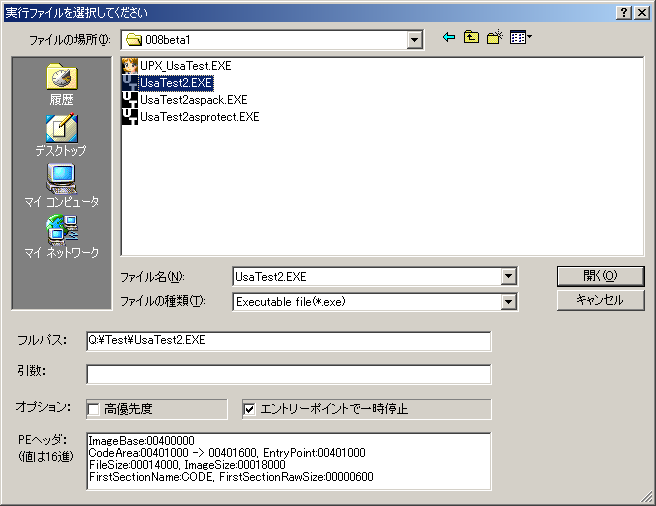Enable the 高優先度 checkbox
The height and width of the screenshot is (506, 656).
click(x=94, y=409)
